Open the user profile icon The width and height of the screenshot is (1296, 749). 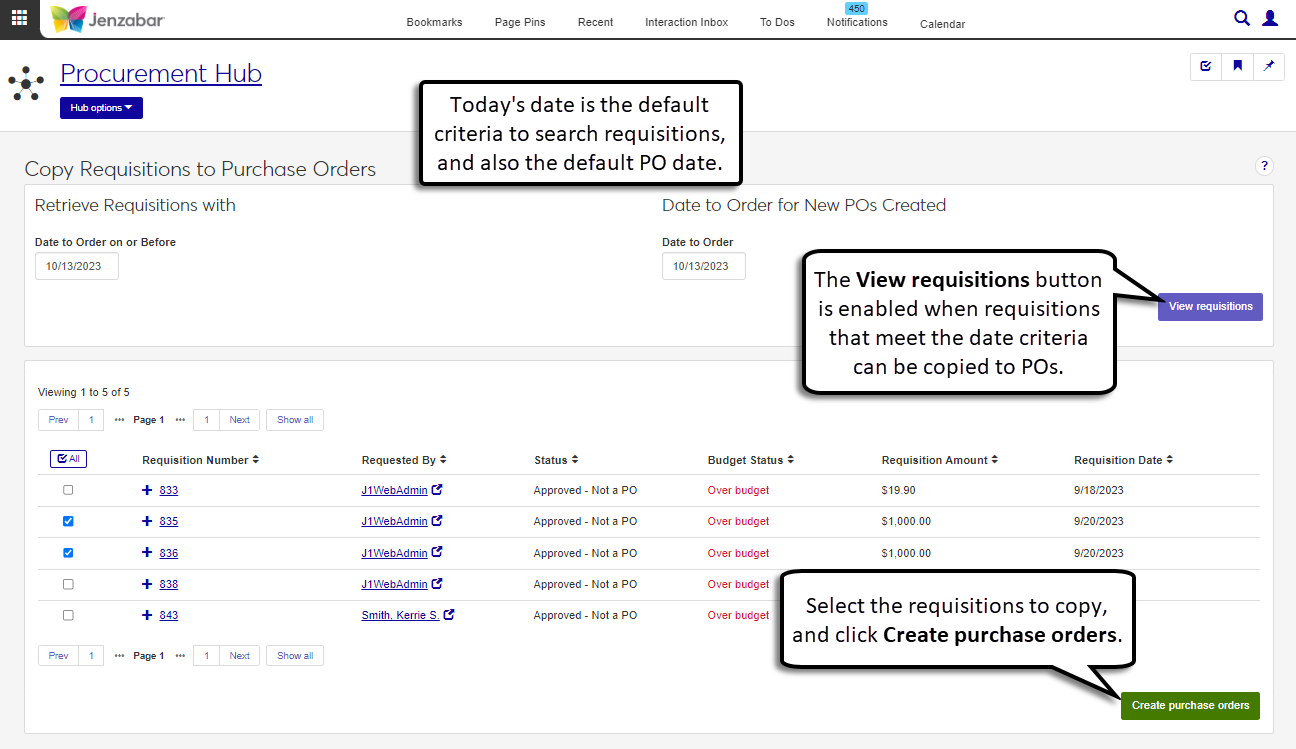click(1270, 18)
